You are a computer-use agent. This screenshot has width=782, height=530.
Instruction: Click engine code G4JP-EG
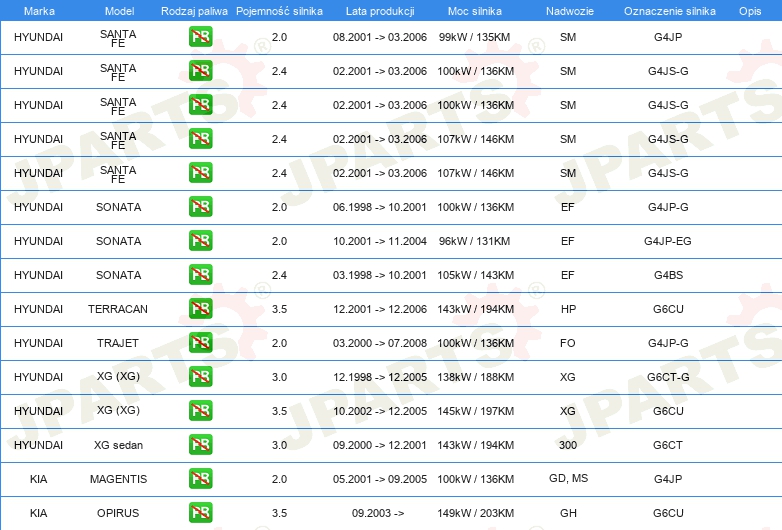(x=668, y=241)
